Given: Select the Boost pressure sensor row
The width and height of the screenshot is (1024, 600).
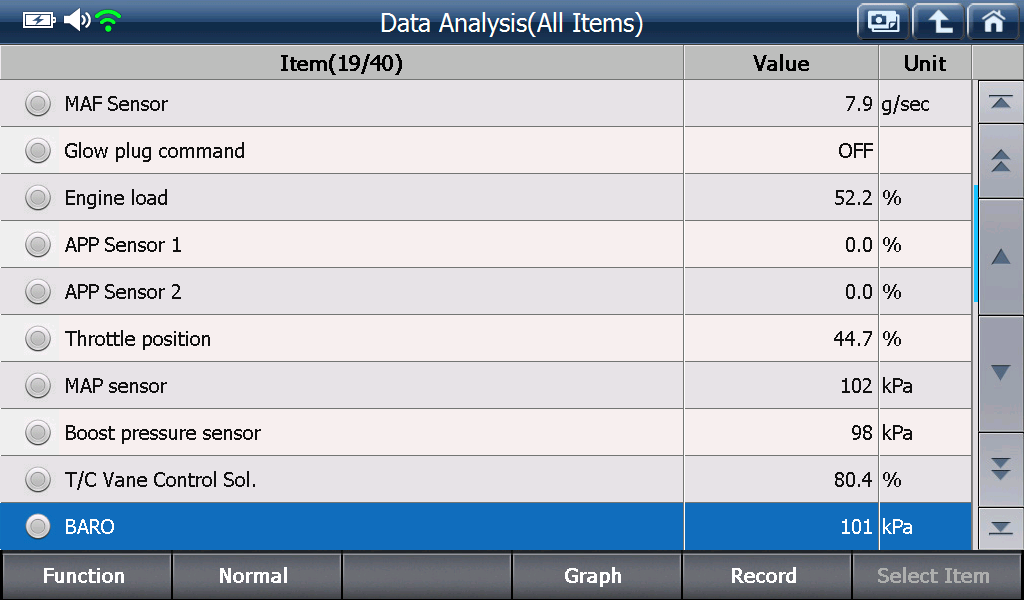Looking at the screenshot, I should 485,432.
